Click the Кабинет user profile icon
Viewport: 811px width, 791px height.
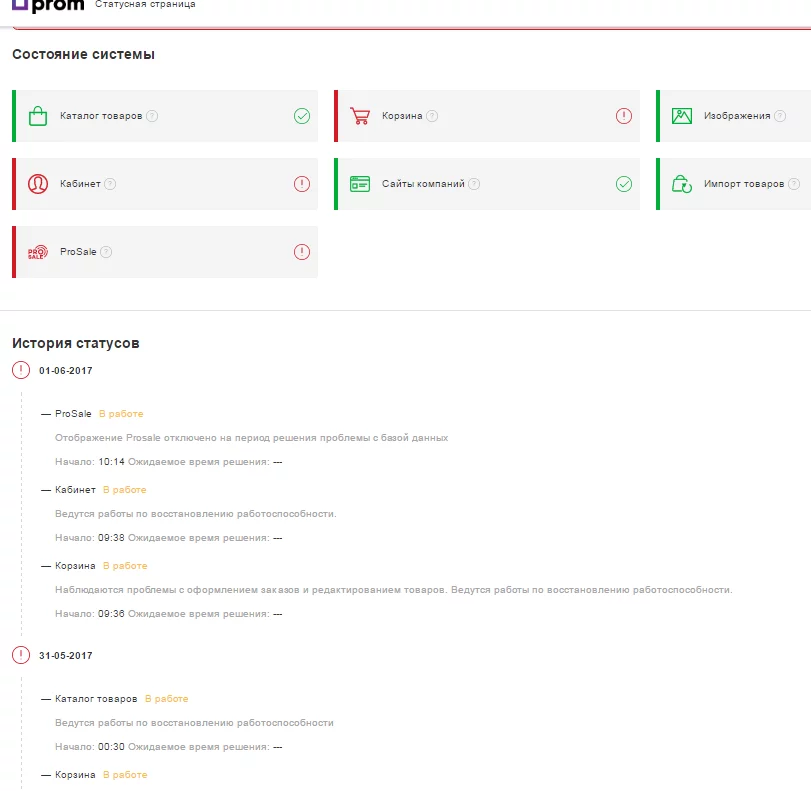click(x=38, y=184)
